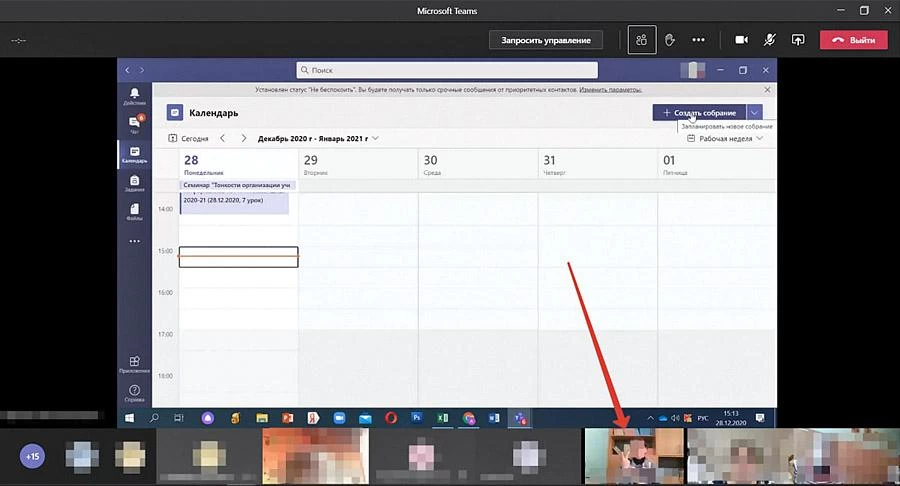Open the 15:13 clock in tray
Viewport: 900px width, 486px height.
731,418
